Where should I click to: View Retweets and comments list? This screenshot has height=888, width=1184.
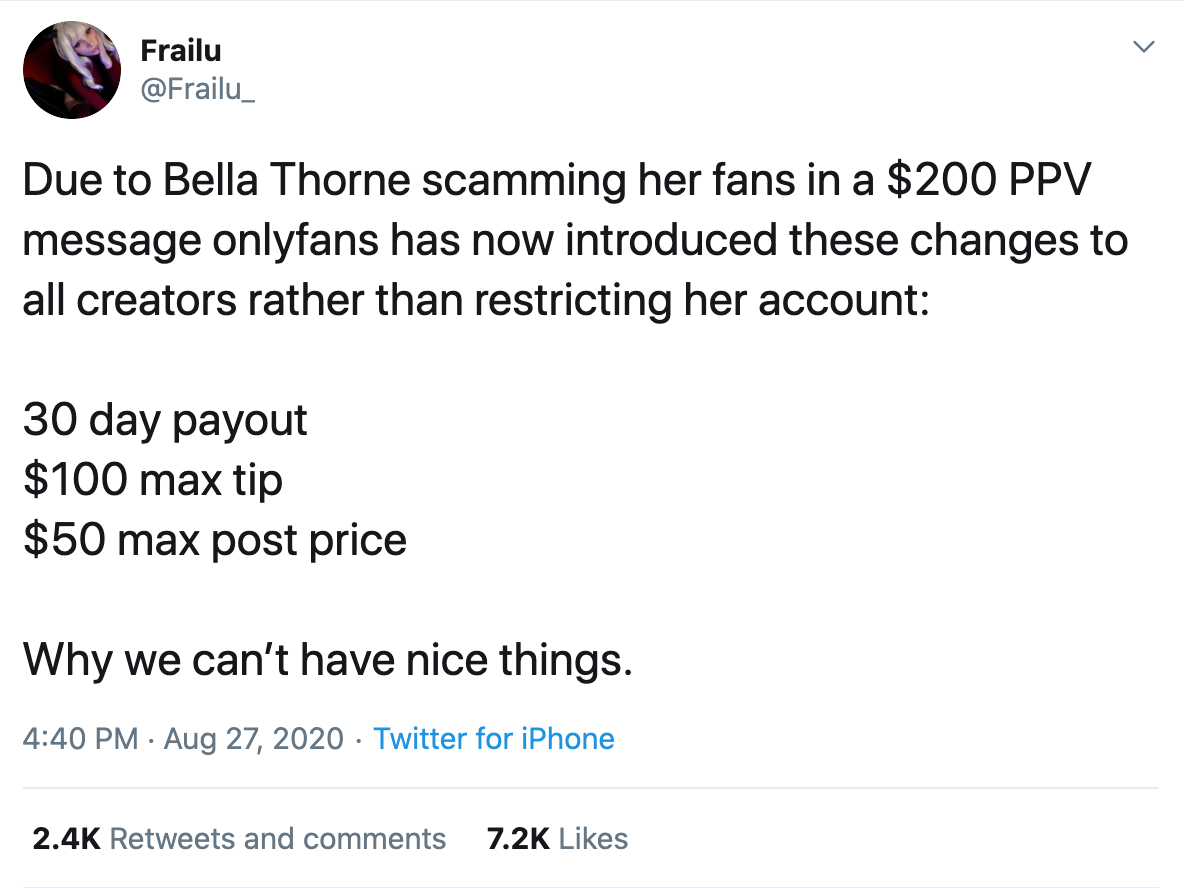239,839
